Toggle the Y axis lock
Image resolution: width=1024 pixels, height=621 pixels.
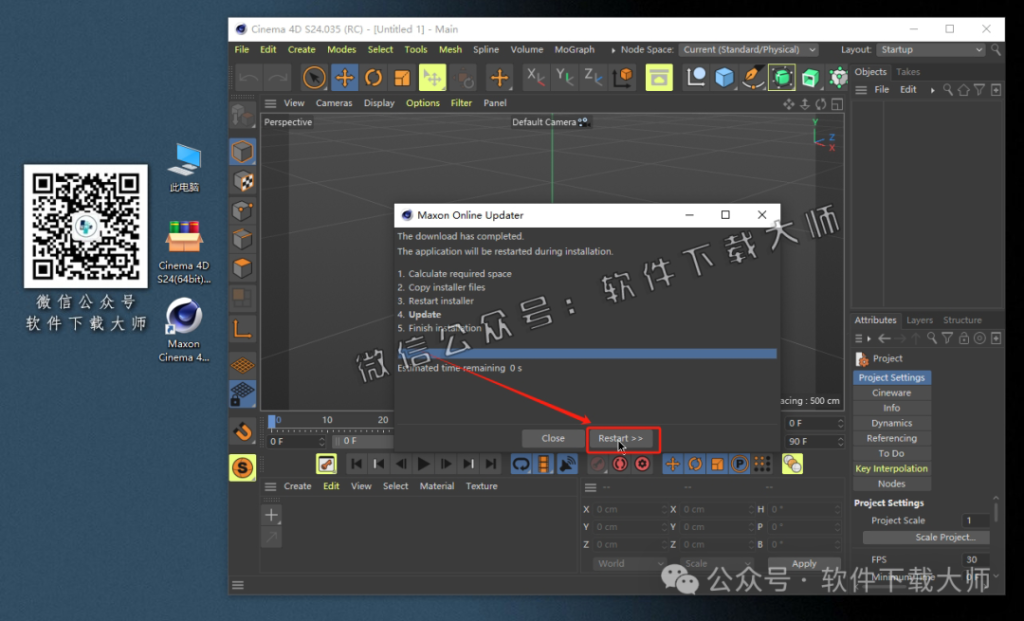pos(563,77)
